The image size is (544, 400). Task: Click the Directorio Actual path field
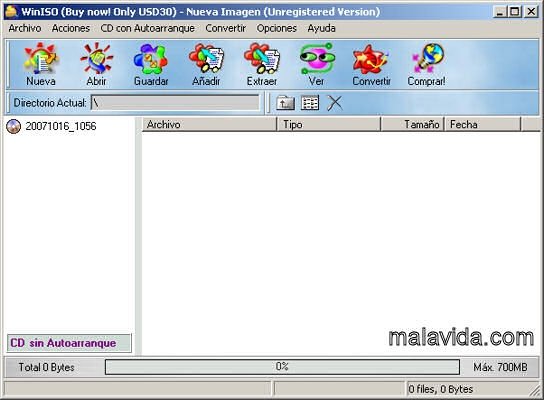coord(175,103)
